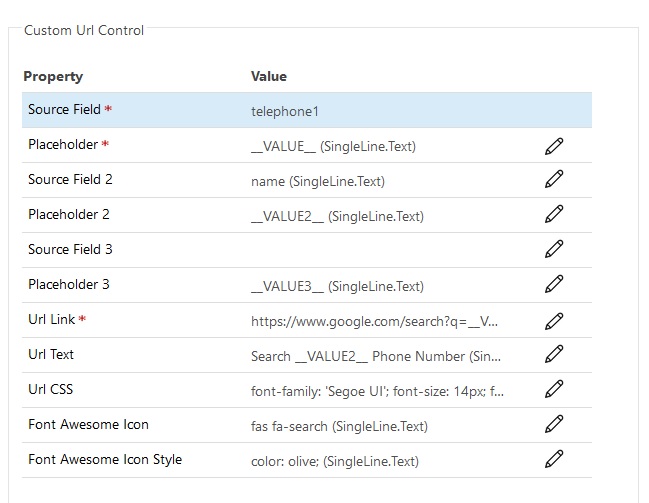Click the Property column header
Viewport: 649px width, 503px height.
point(53,76)
